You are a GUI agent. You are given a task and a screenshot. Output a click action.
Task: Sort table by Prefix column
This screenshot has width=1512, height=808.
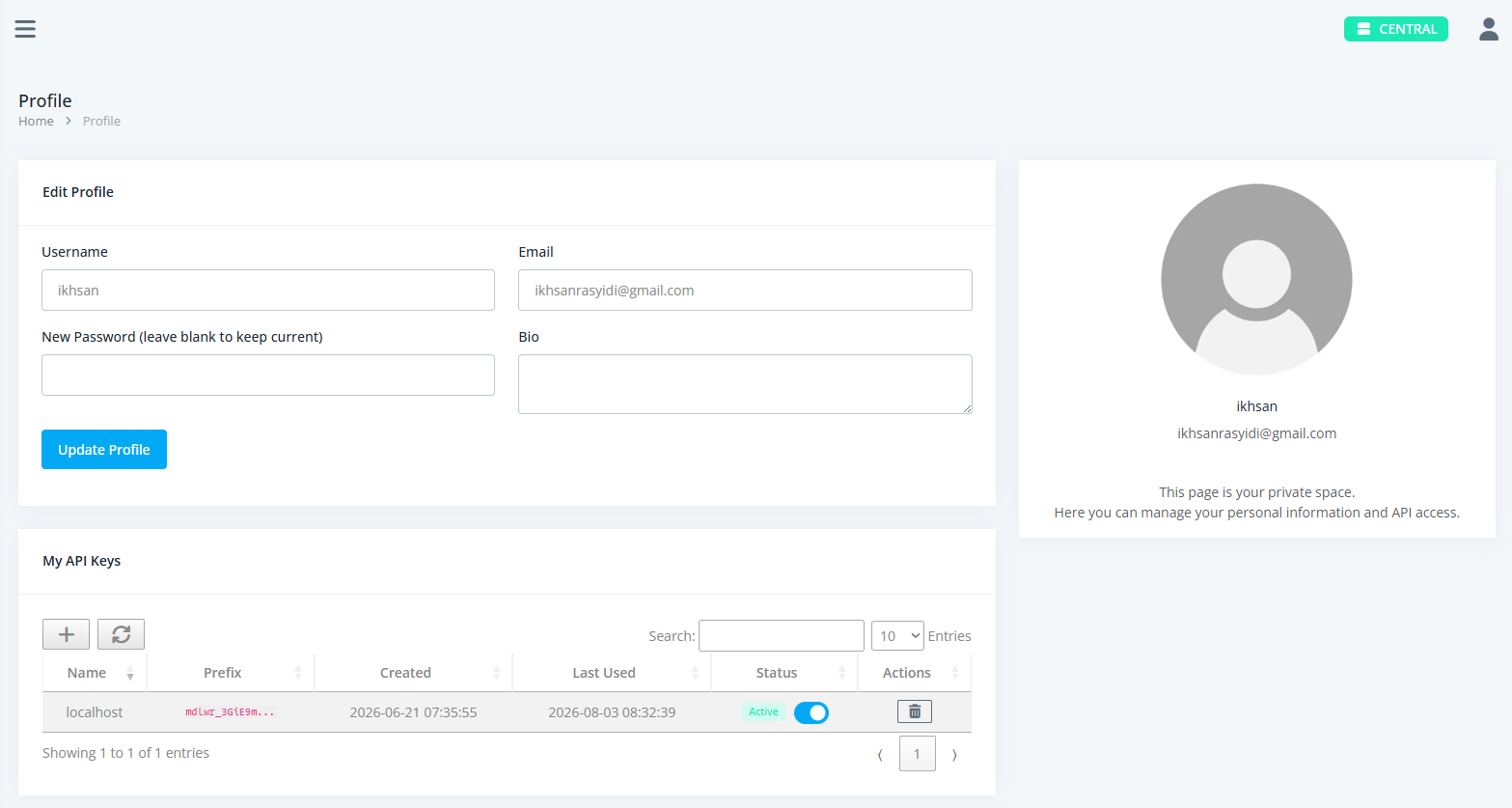pyautogui.click(x=231, y=673)
